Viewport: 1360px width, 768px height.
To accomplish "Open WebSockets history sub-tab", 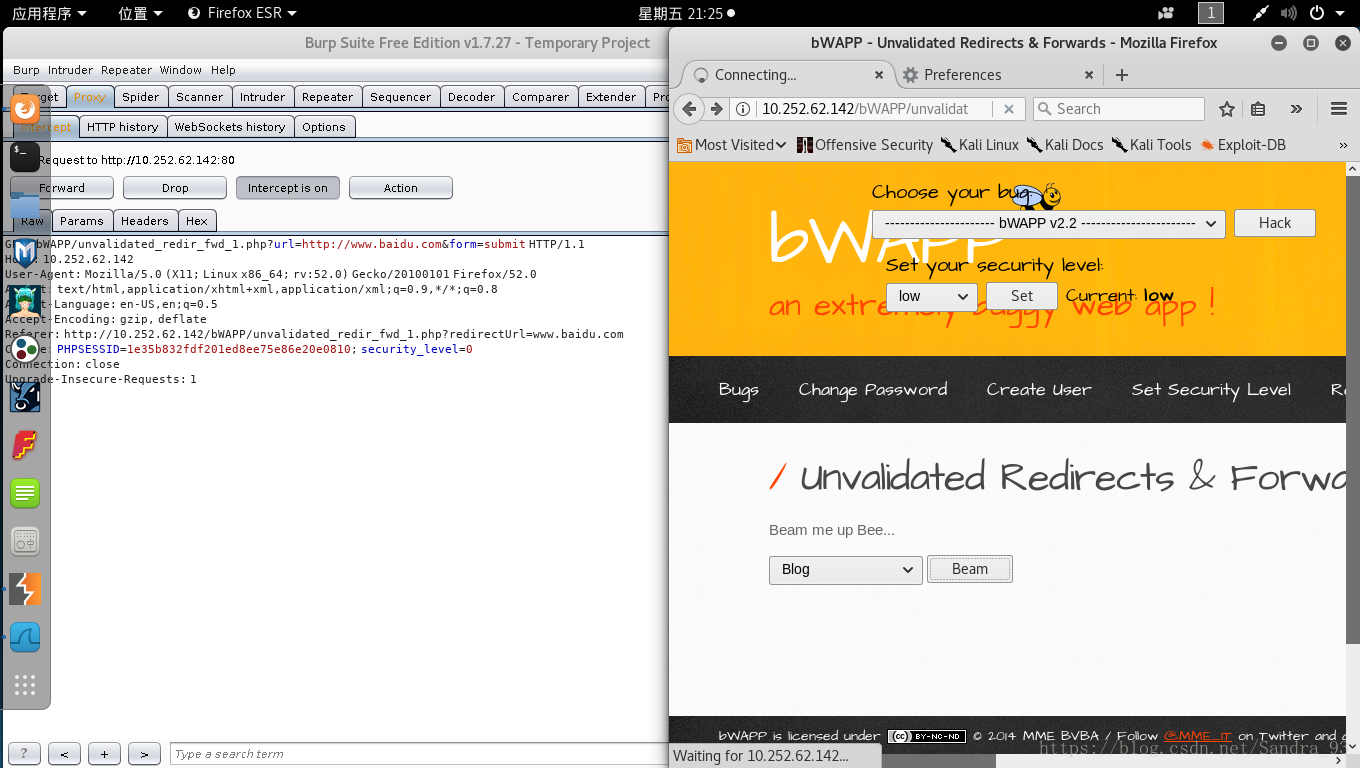I will [x=230, y=127].
